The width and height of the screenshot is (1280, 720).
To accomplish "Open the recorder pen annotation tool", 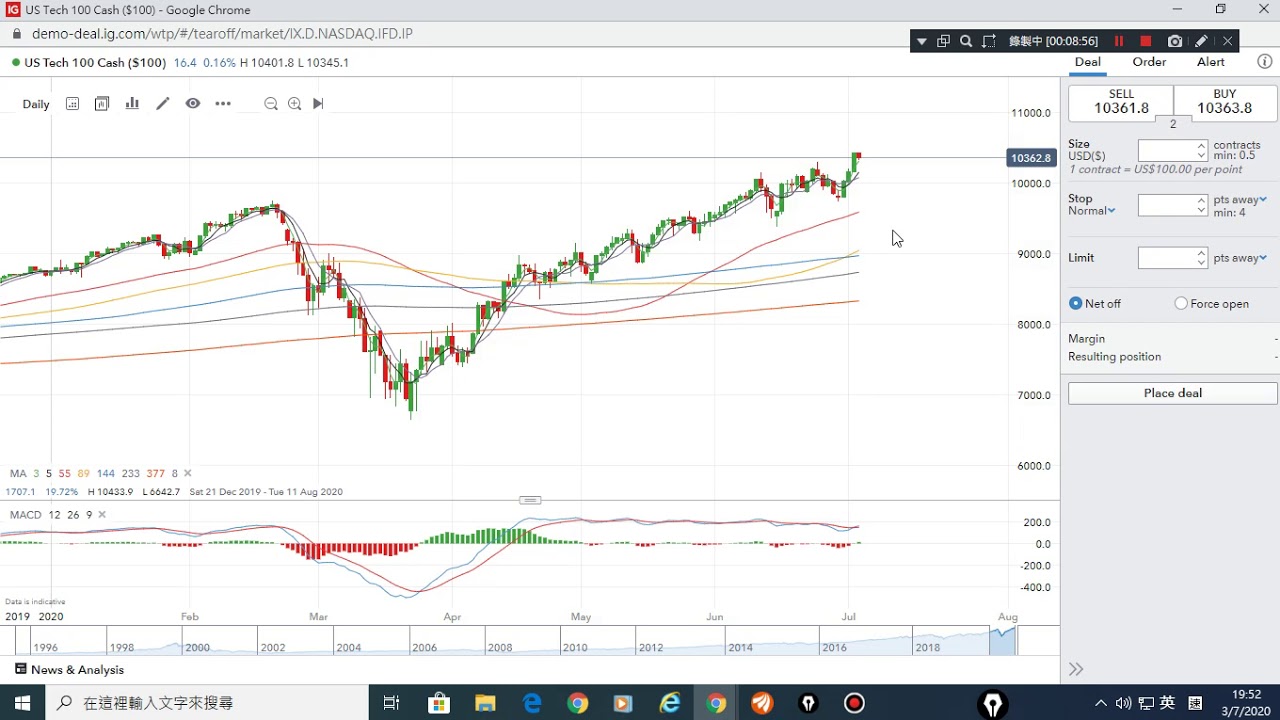I will click(1201, 41).
